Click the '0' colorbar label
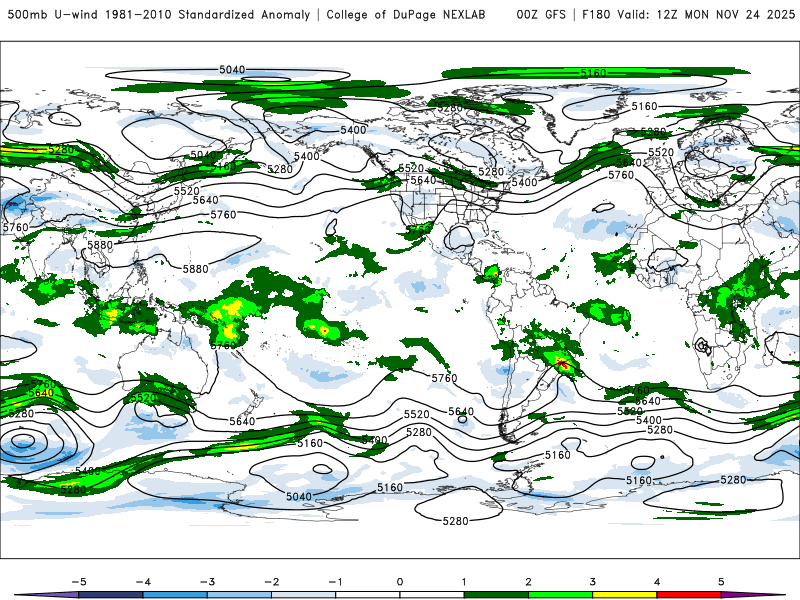Screen dimensions: 800x600 pyautogui.click(x=400, y=582)
